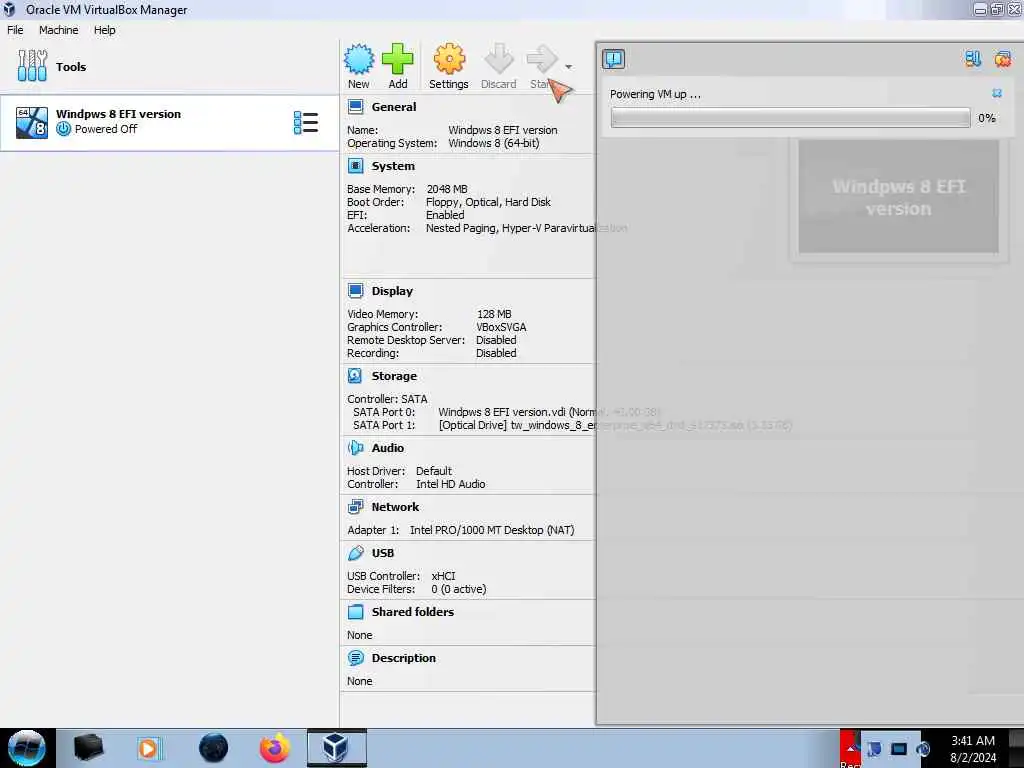Click the green Add machine icon
Viewport: 1024px width, 768px height.
coord(397,59)
